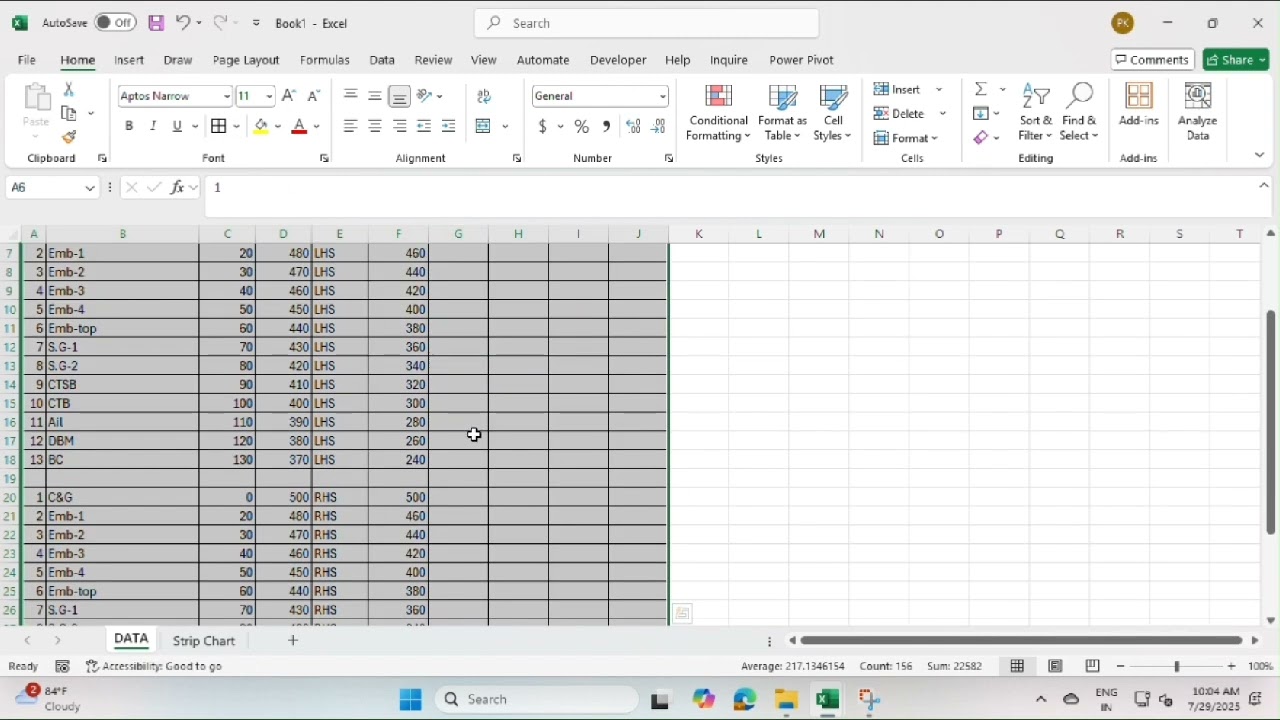Viewport: 1280px width, 720px height.
Task: Open Format as Table gallery
Action: pos(782,112)
